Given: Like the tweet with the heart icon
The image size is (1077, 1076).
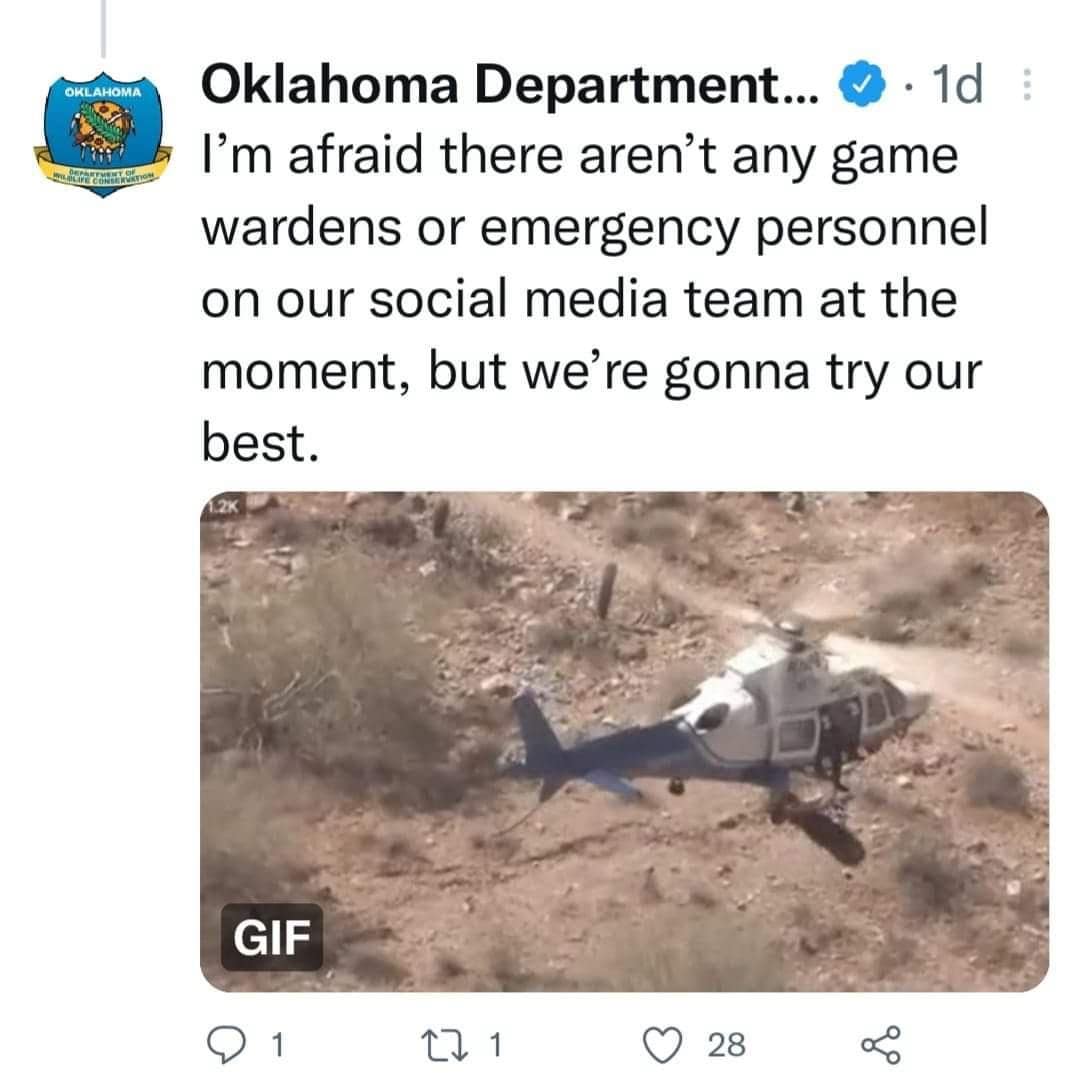Looking at the screenshot, I should [x=662, y=1045].
